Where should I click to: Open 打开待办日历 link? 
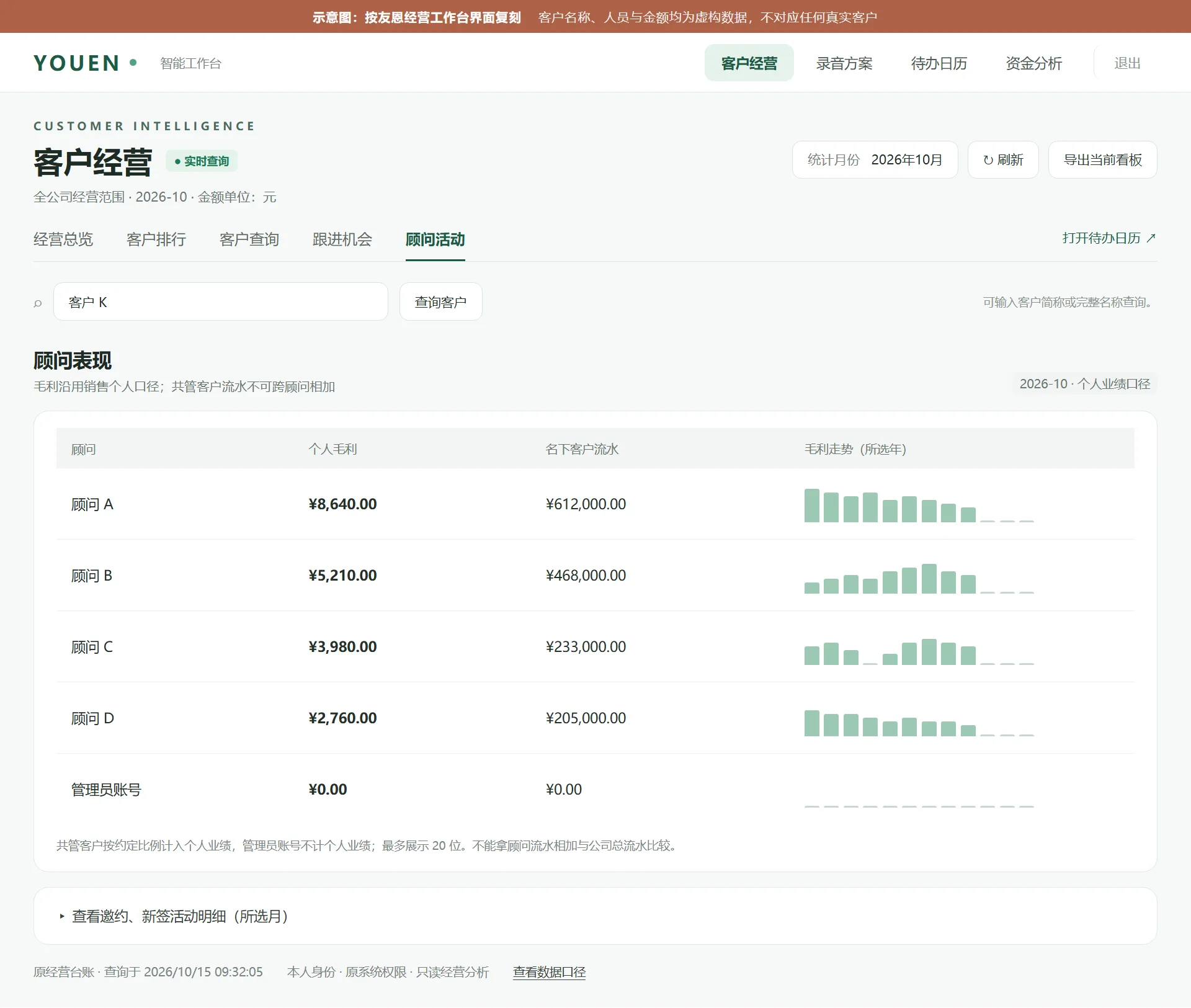tap(1109, 238)
